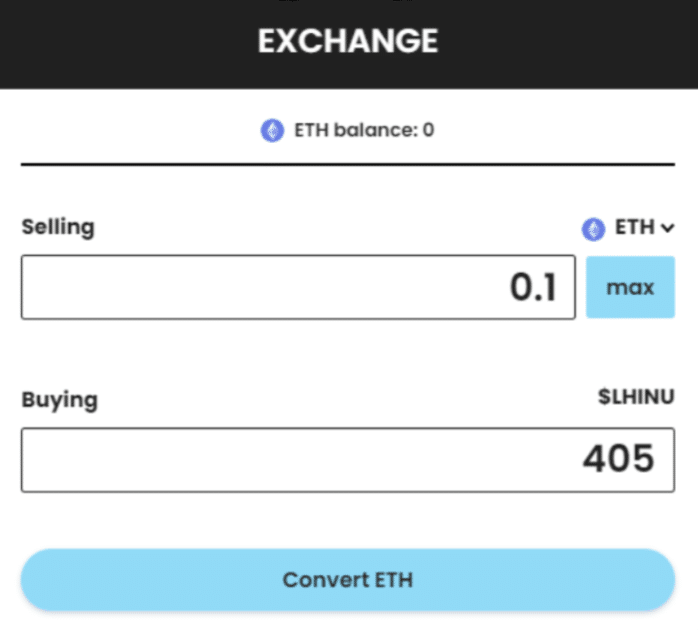
Task: Click the ETH icon beside the balance text
Action: pos(272,130)
